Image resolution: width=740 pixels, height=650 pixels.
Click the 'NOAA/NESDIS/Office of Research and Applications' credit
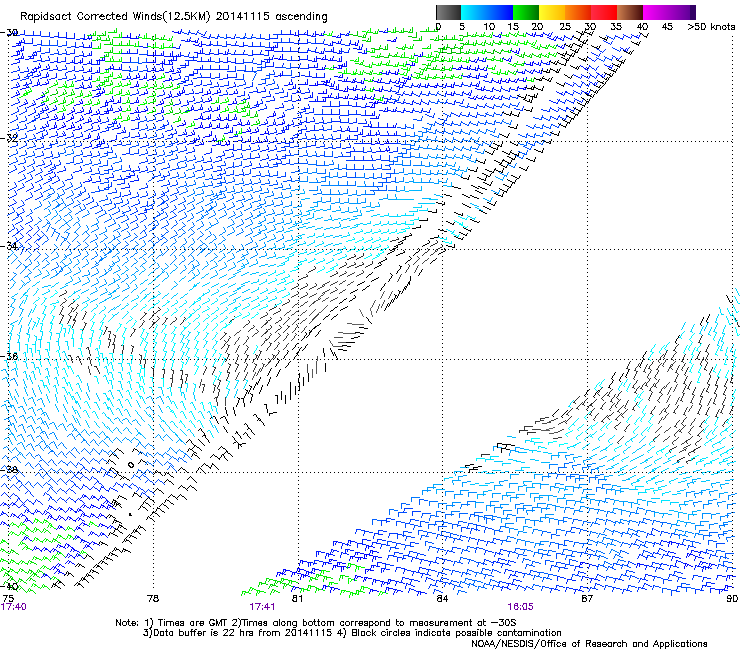pyautogui.click(x=589, y=644)
